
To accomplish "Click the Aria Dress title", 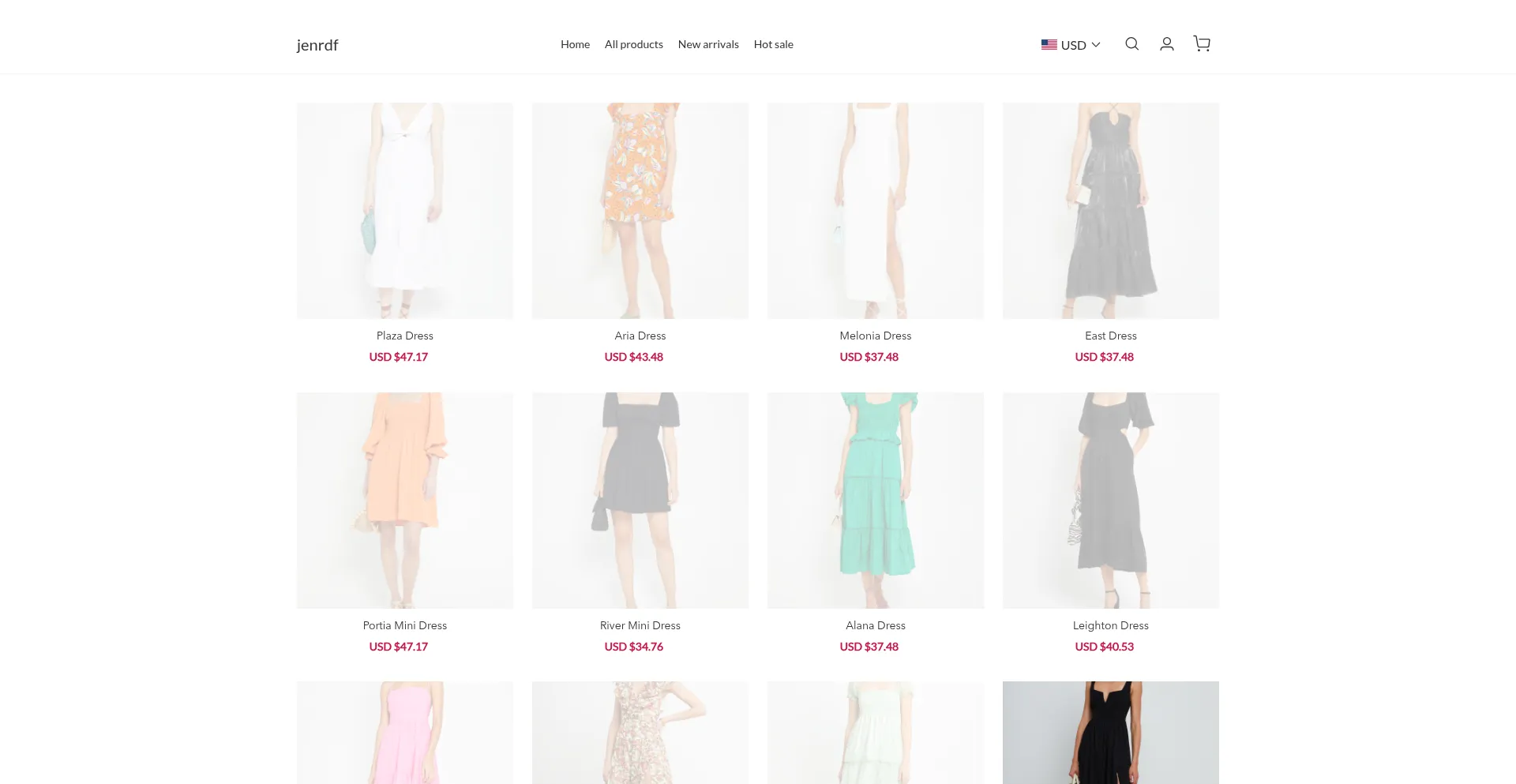I will pos(640,336).
